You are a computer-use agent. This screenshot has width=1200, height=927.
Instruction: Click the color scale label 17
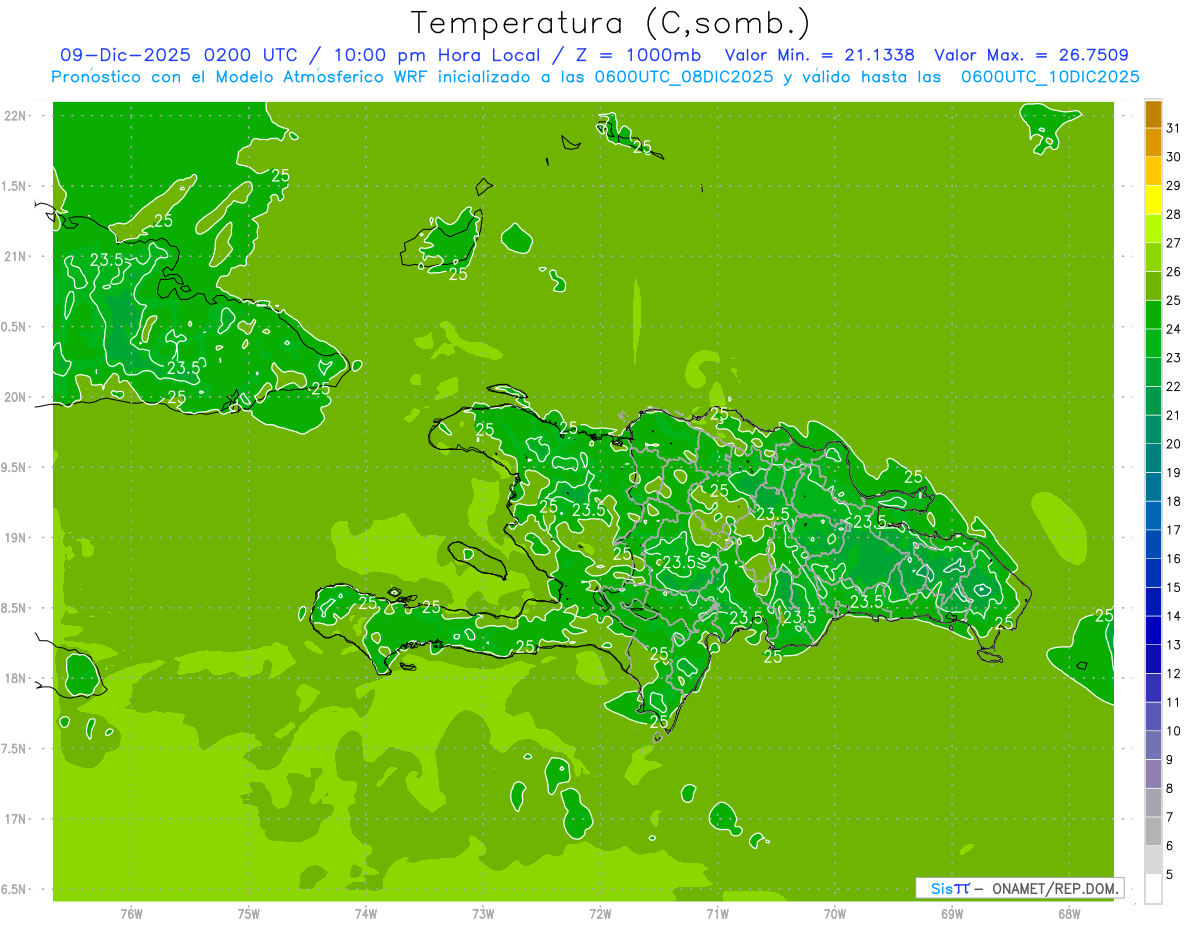pos(1174,530)
